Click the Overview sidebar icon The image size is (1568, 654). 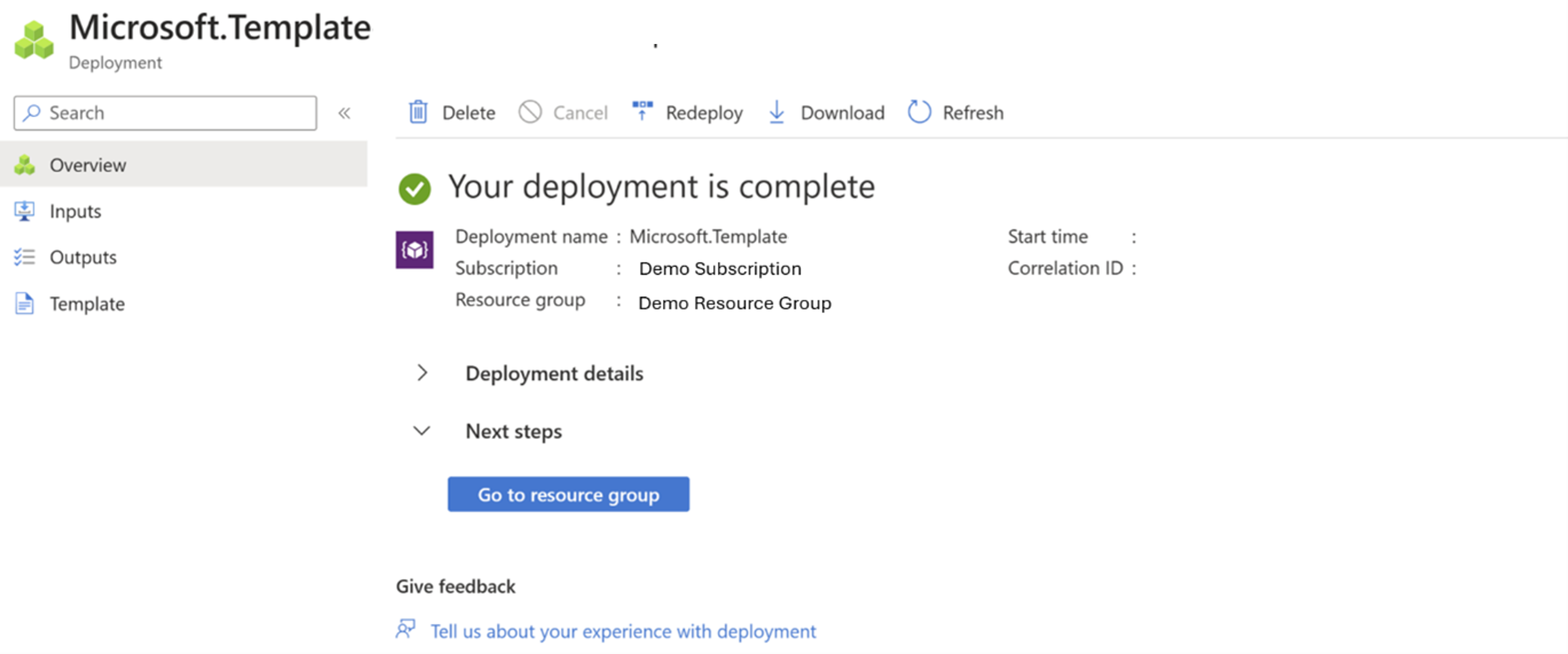click(27, 164)
